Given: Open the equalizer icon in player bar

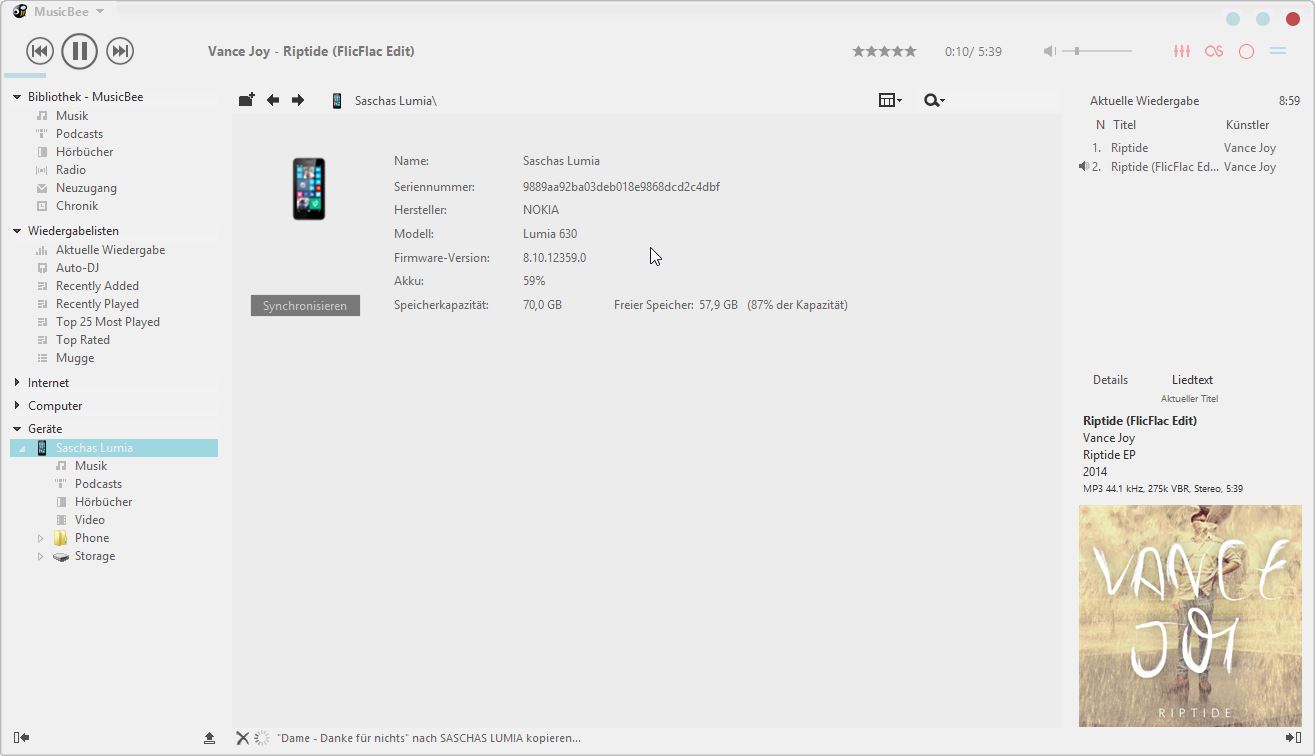Looking at the screenshot, I should coord(1182,51).
